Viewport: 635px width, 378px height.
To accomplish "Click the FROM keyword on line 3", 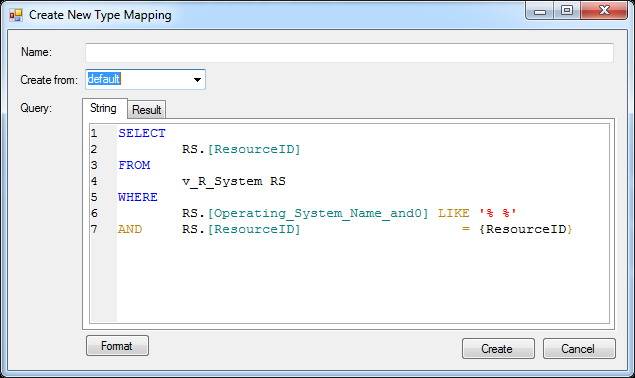I will tap(134, 165).
